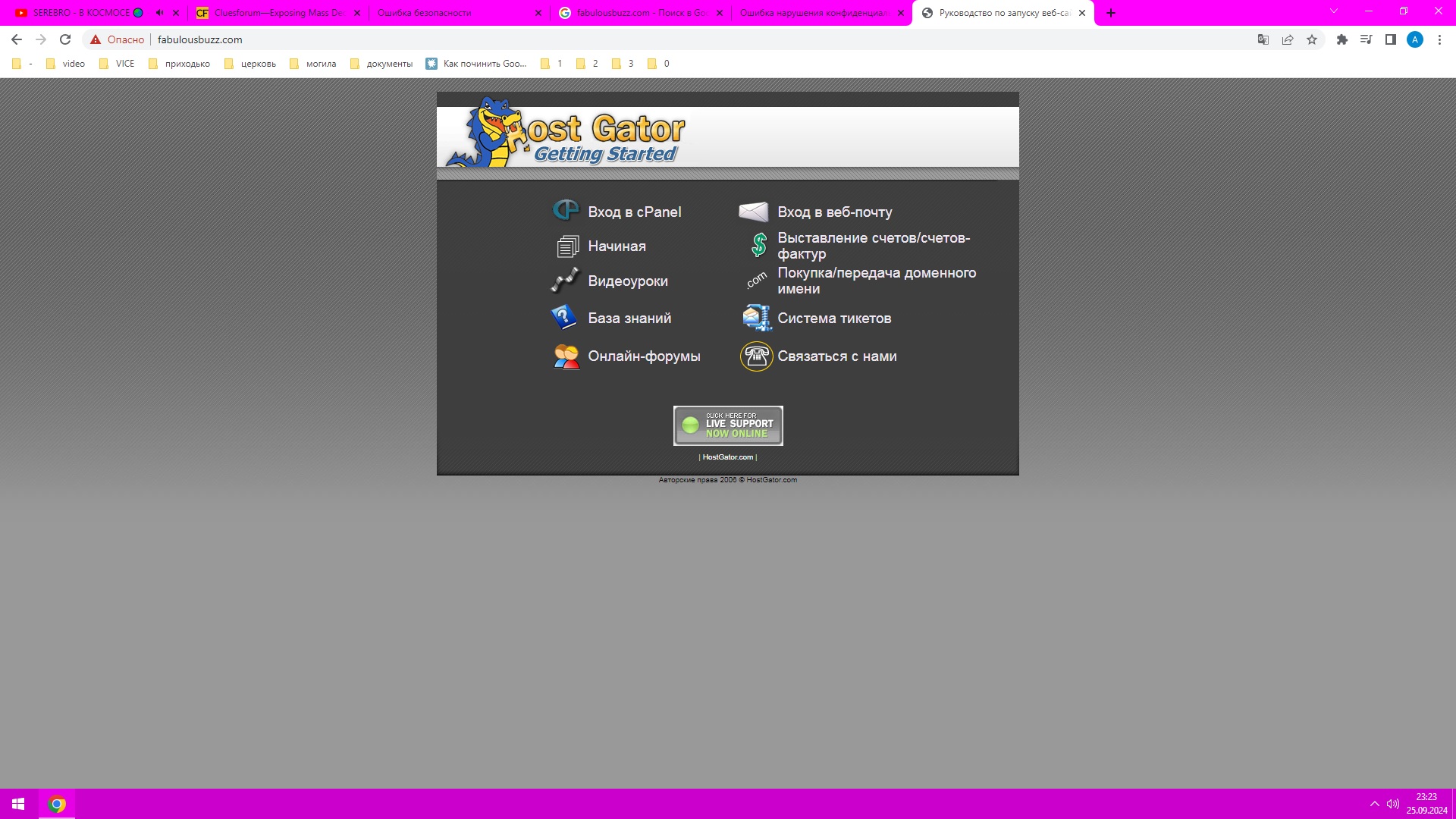Open the База знаний link
1456x819 pixels.
(x=629, y=318)
